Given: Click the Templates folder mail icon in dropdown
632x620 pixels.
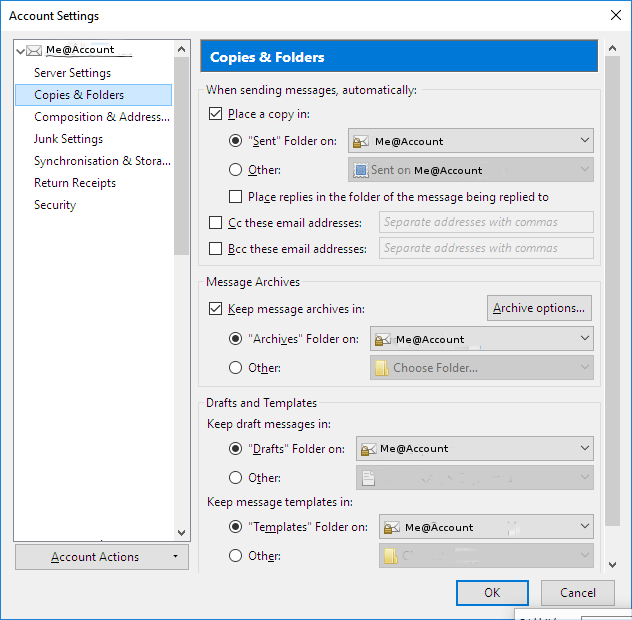Looking at the screenshot, I should pos(389,528).
